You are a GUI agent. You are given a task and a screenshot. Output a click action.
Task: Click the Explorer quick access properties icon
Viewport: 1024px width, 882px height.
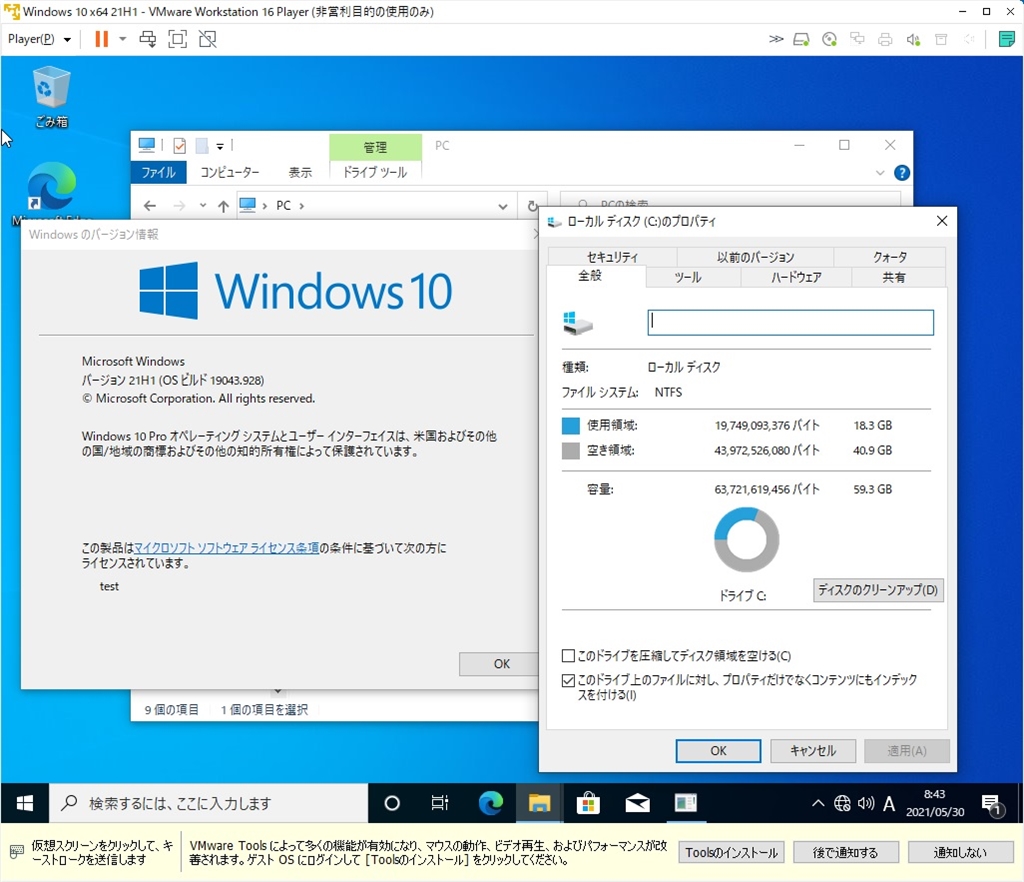(x=180, y=146)
